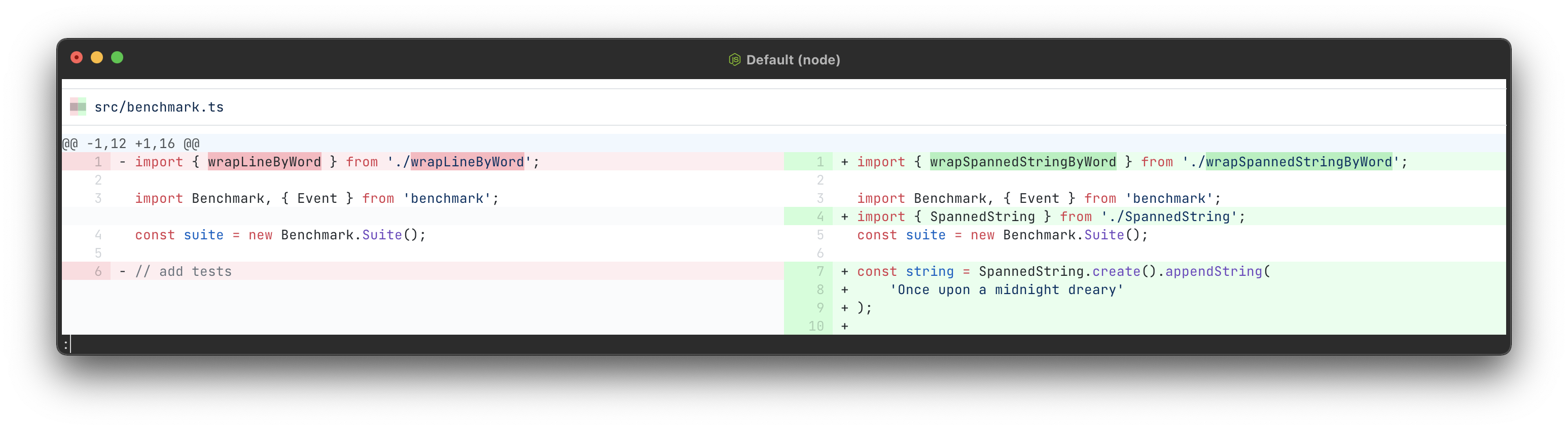The image size is (1568, 430).
Task: Click the pager prompt colon at bottom
Action: click(66, 345)
